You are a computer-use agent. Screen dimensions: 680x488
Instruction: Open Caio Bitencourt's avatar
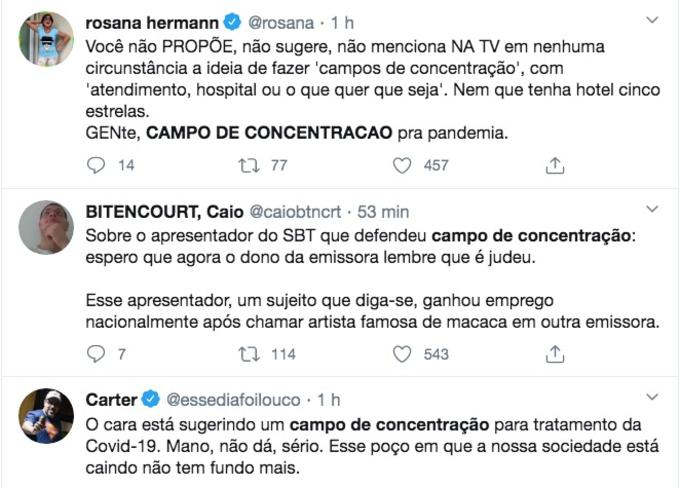coord(47,227)
